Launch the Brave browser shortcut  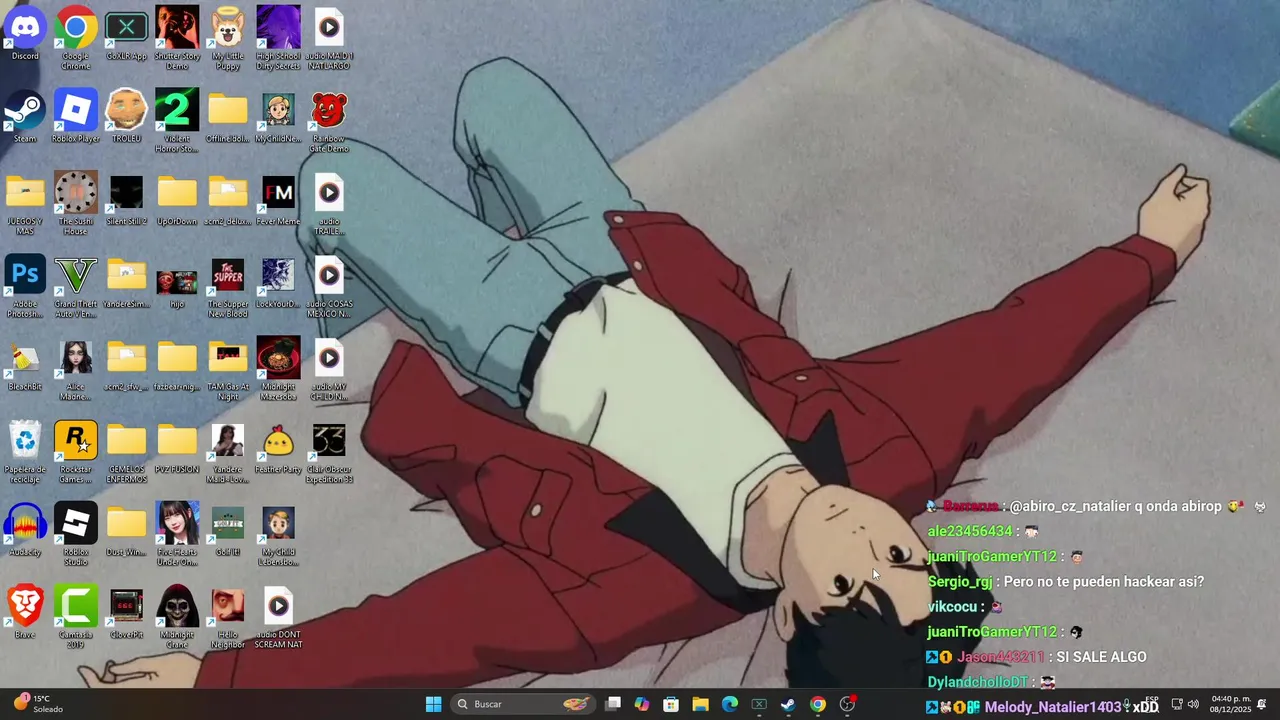click(25, 613)
